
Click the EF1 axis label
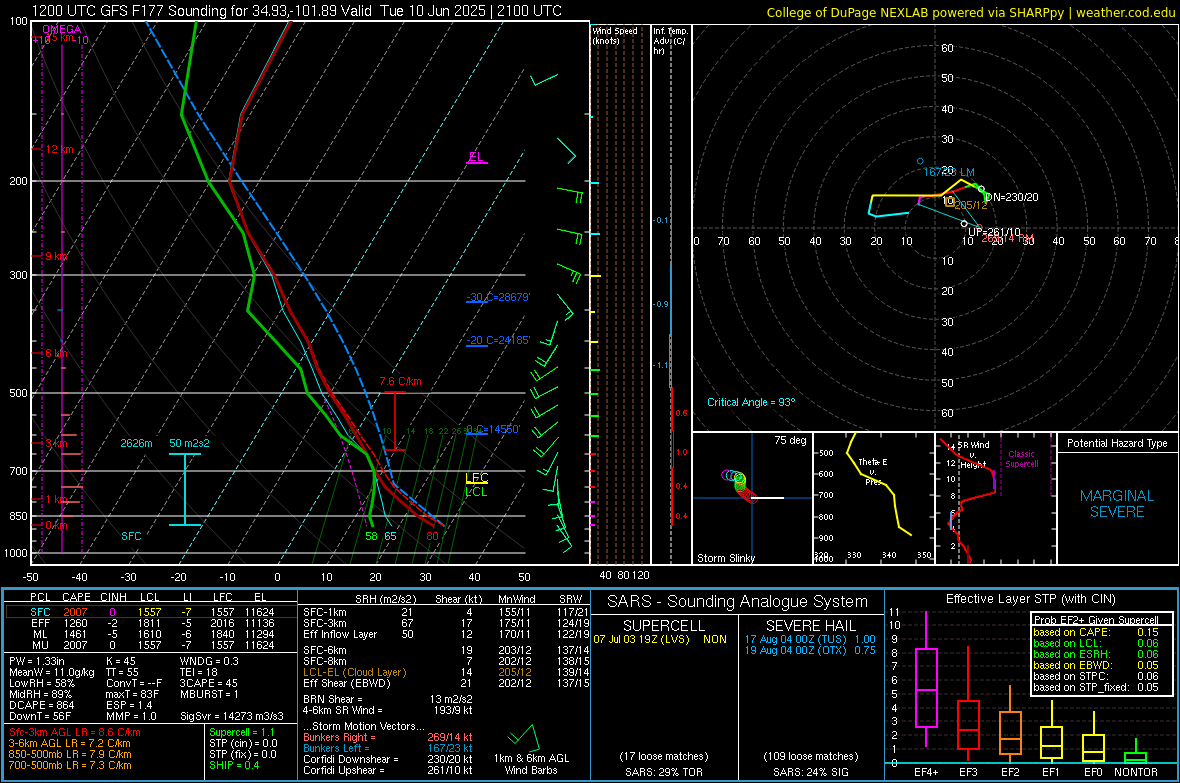pyautogui.click(x=1051, y=772)
